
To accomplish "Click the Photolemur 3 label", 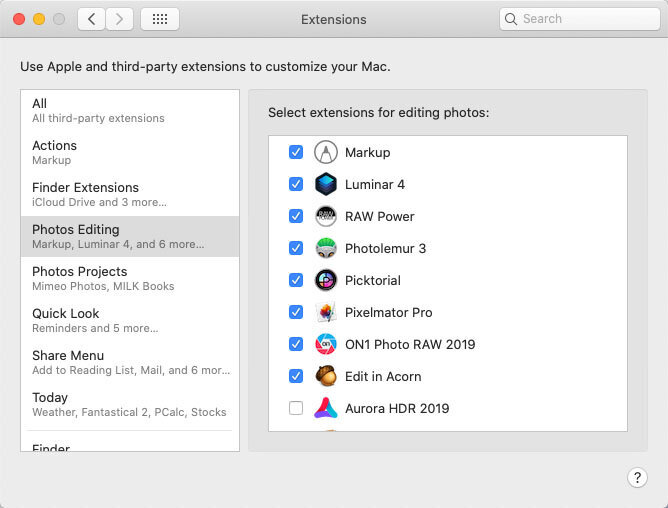I will click(x=386, y=248).
